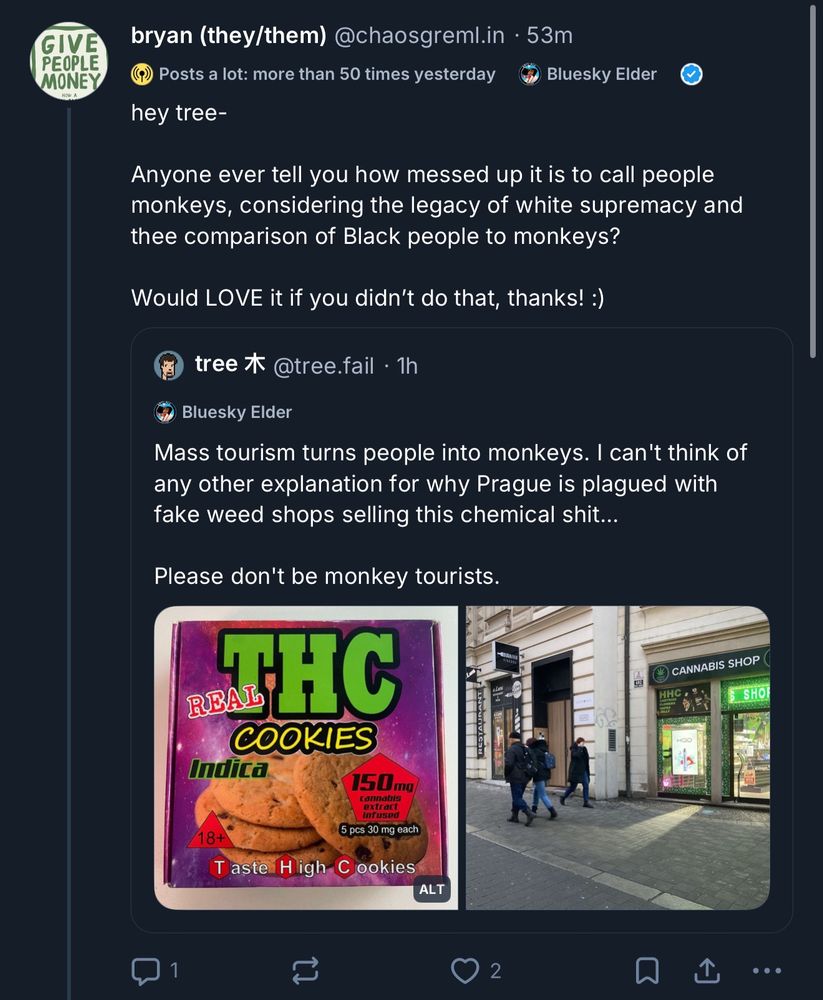The height and width of the screenshot is (1000, 823).
Task: Click tree's avatar in the quoted post
Action: pyautogui.click(x=168, y=365)
